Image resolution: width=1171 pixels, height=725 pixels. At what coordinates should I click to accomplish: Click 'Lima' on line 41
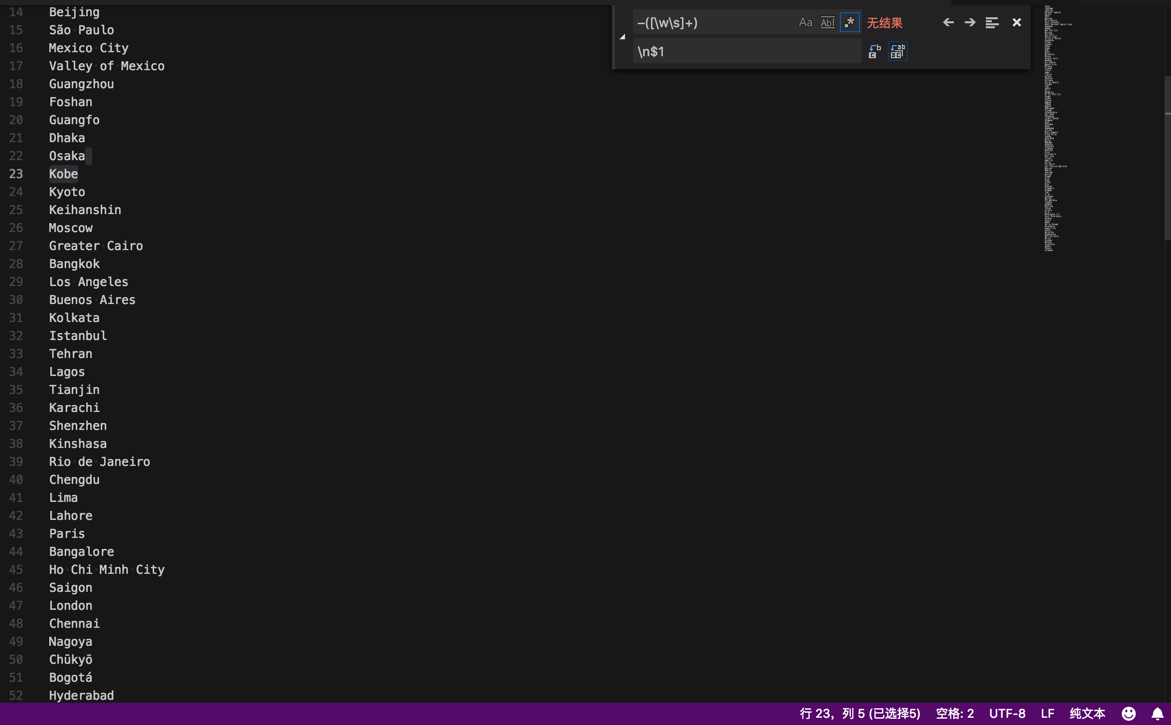(63, 497)
